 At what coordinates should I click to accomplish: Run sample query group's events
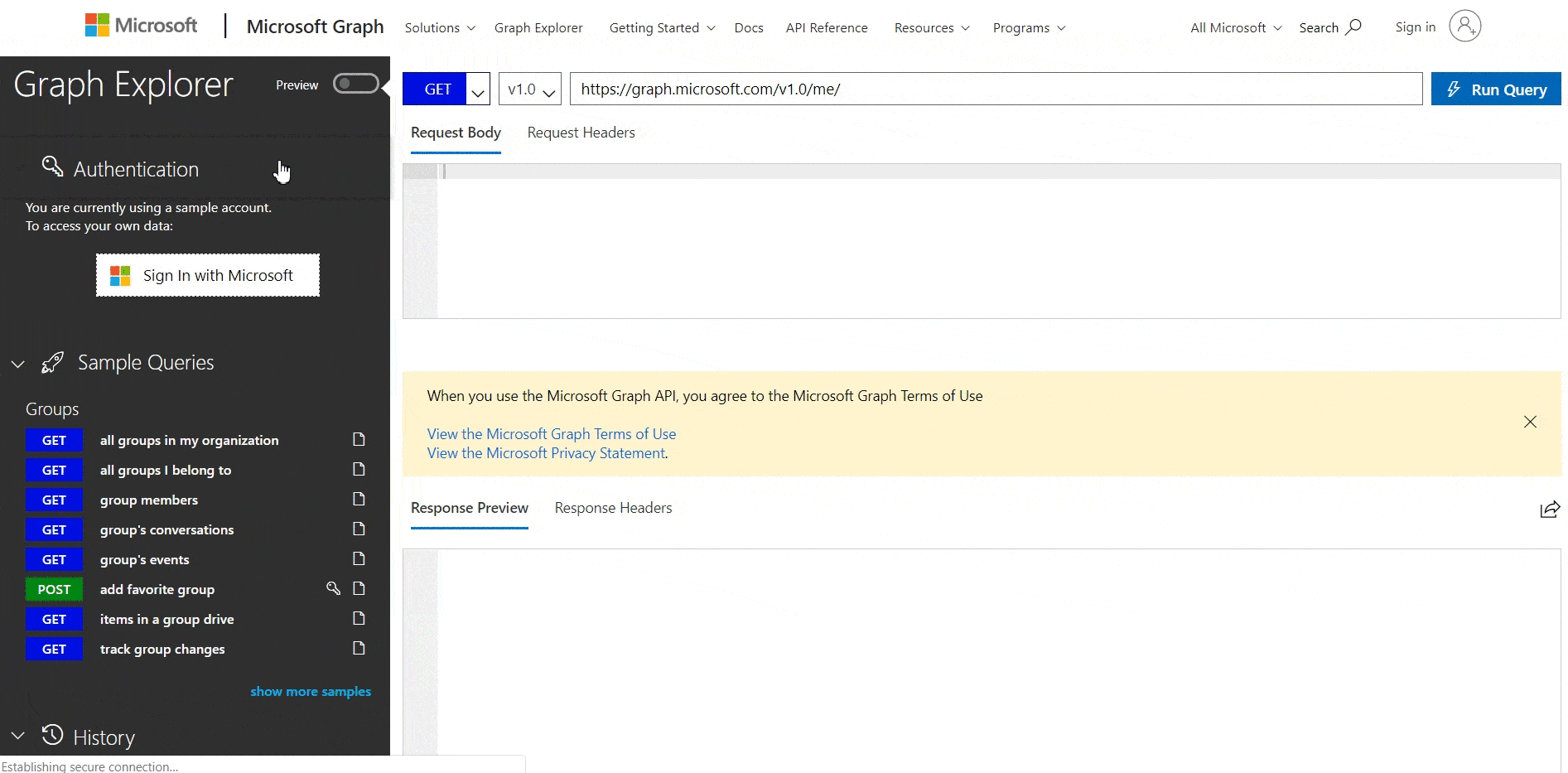144,559
